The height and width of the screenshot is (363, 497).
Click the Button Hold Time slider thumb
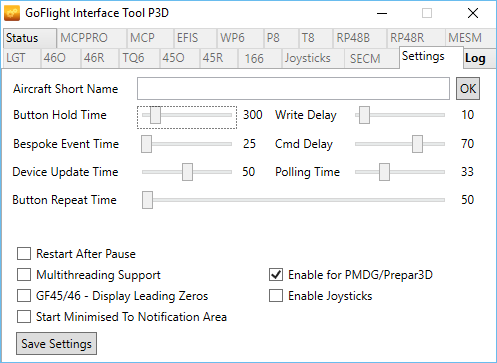coord(155,115)
